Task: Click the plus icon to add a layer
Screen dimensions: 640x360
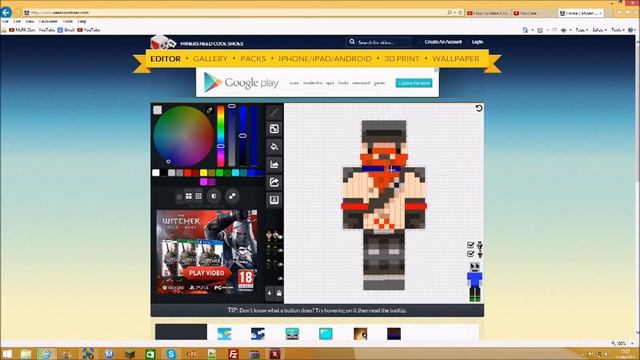Action: [x=269, y=293]
